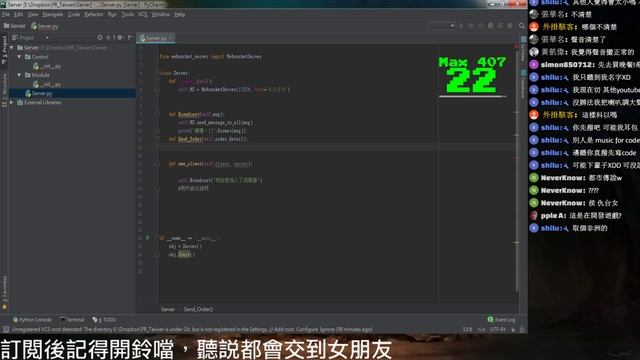Open the Code menu
The image size is (640, 360).
click(x=73, y=14)
